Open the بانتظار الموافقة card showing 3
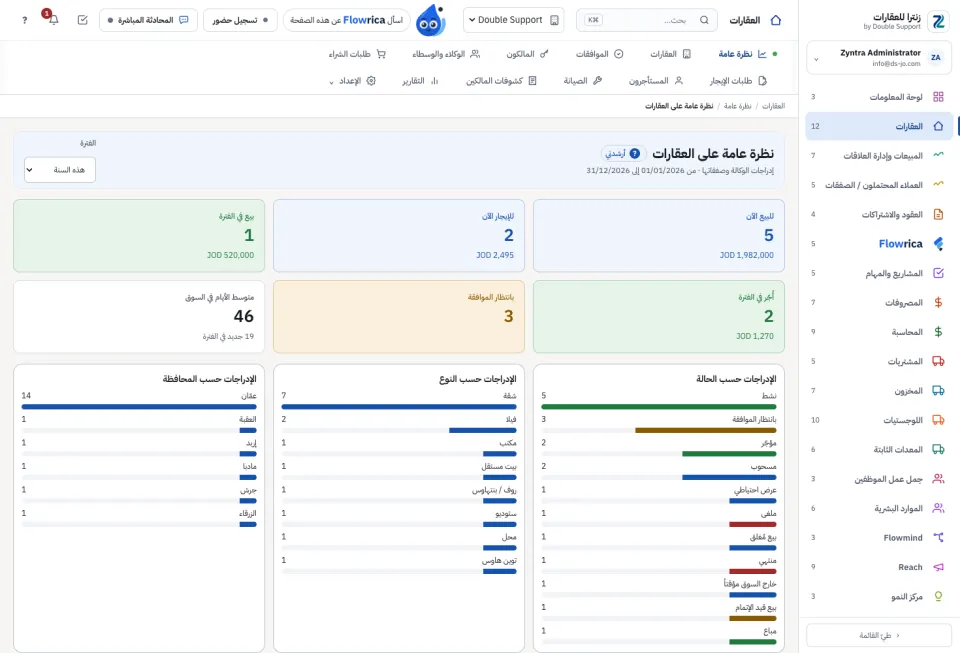This screenshot has height=653, width=960. (399, 316)
